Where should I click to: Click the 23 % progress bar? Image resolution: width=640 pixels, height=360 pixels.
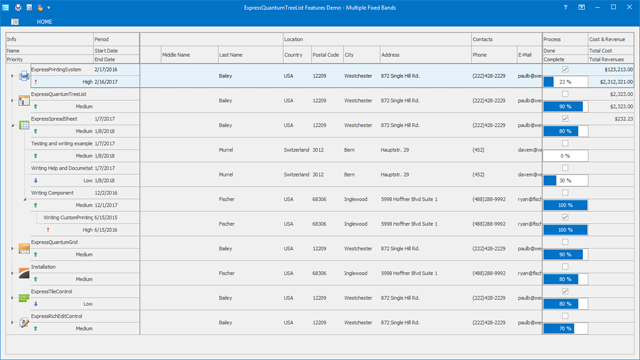pyautogui.click(x=565, y=82)
